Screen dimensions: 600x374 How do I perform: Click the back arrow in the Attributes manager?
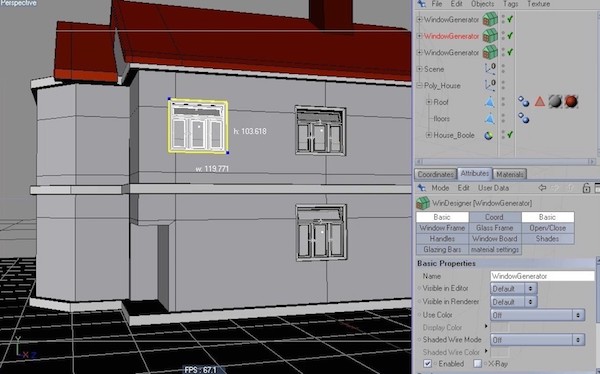tap(542, 188)
